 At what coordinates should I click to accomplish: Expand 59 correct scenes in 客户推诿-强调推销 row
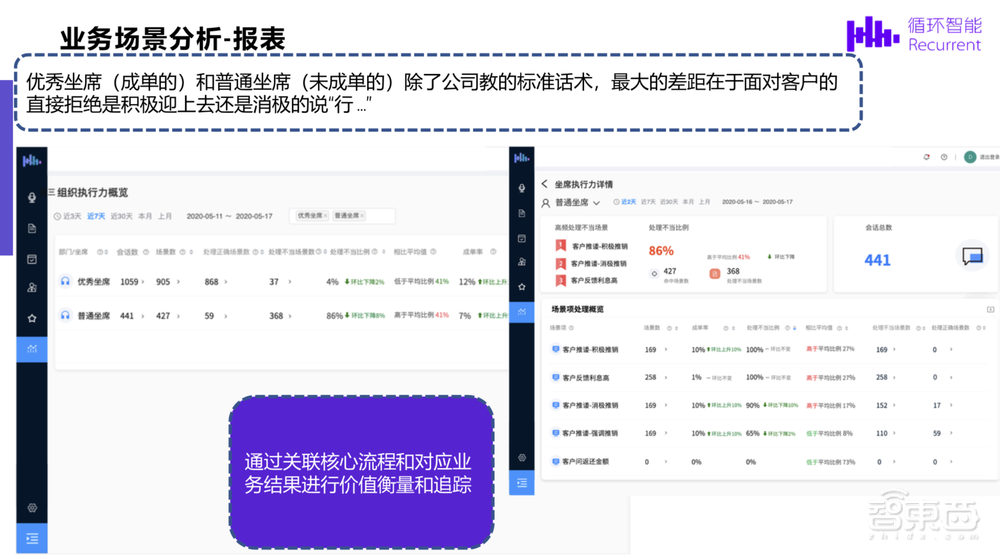(951, 433)
